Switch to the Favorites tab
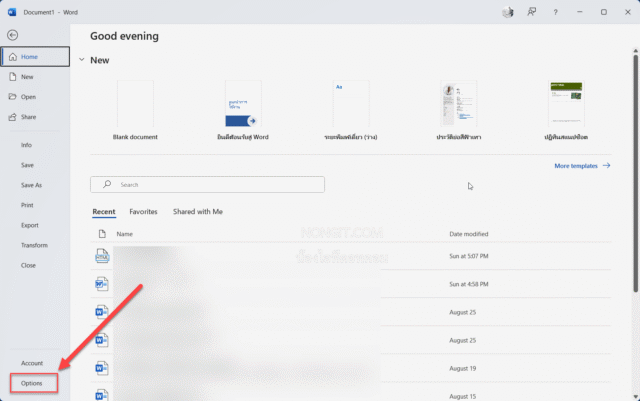 143,212
